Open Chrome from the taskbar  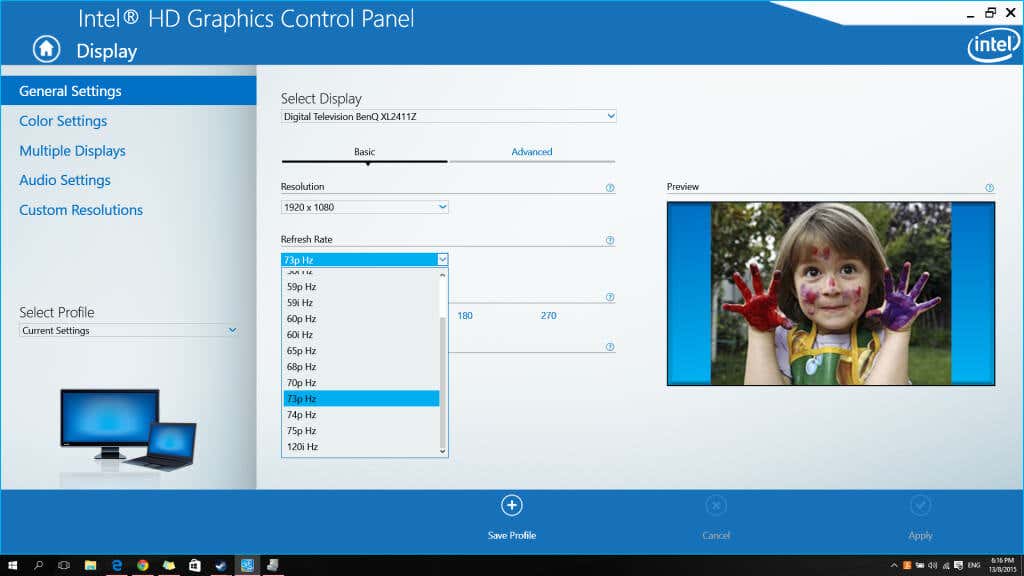(142, 565)
